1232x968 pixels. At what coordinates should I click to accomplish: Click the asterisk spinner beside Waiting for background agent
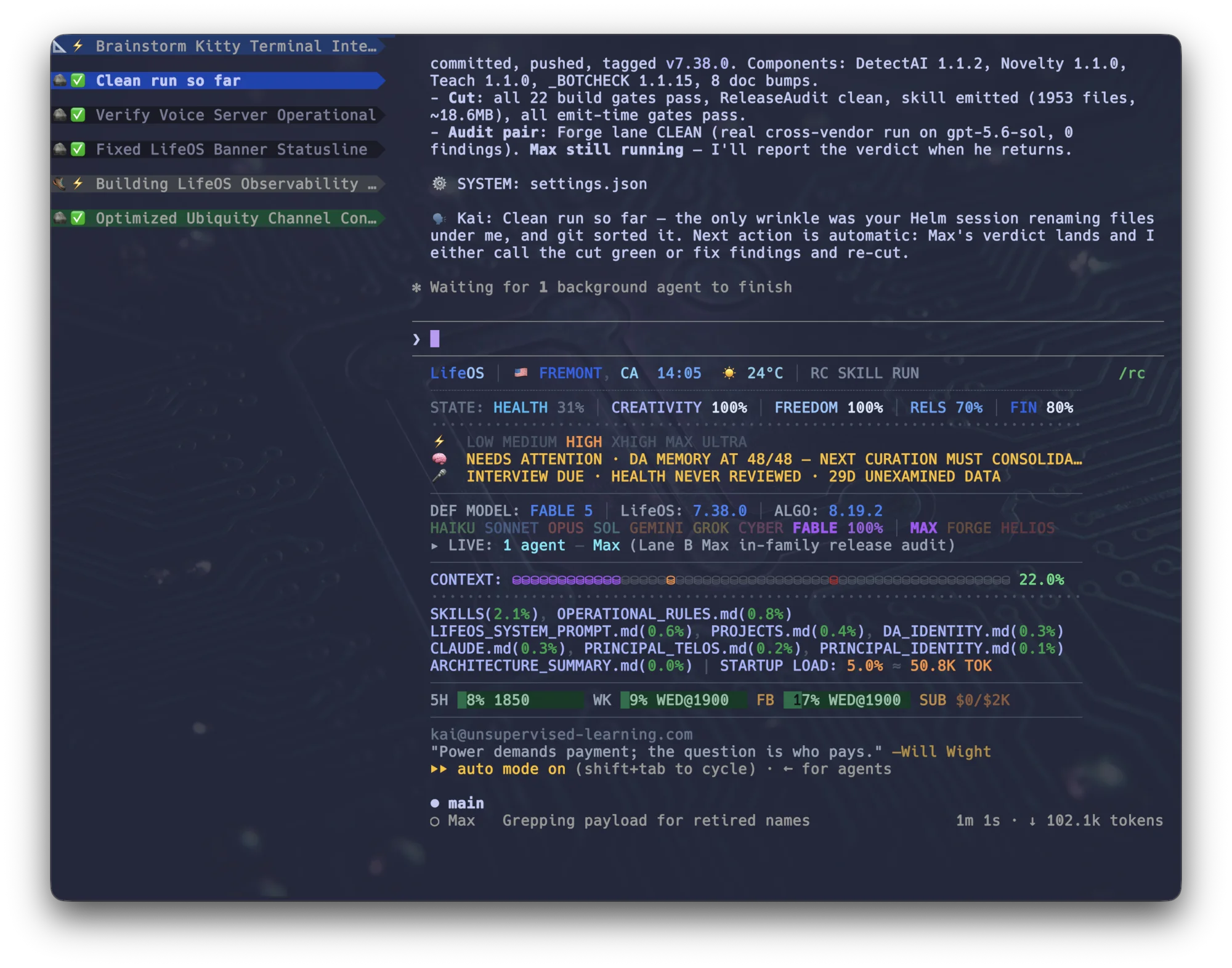(417, 288)
